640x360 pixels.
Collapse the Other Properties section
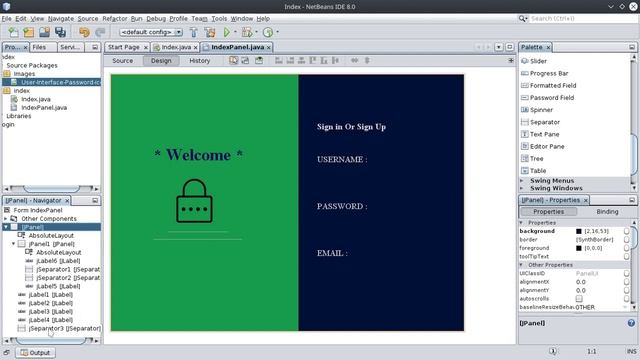(521, 265)
